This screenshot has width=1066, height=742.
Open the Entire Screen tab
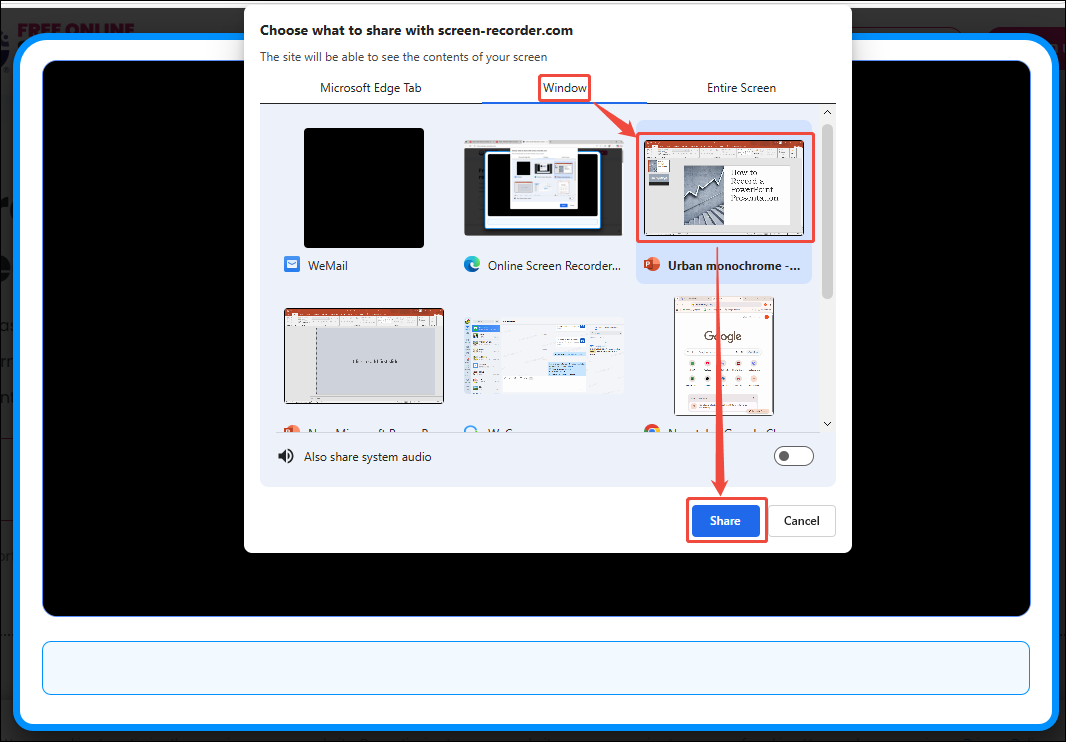[741, 88]
